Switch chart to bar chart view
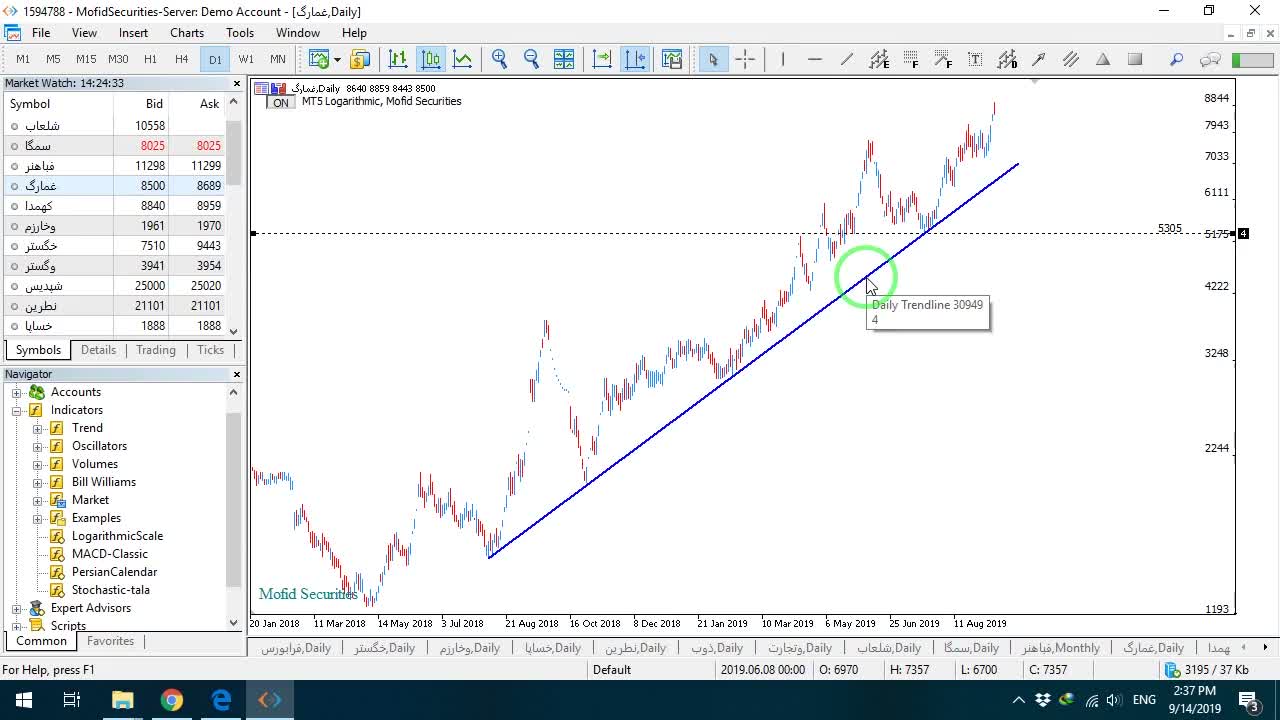This screenshot has width=1280, height=720. [398, 59]
